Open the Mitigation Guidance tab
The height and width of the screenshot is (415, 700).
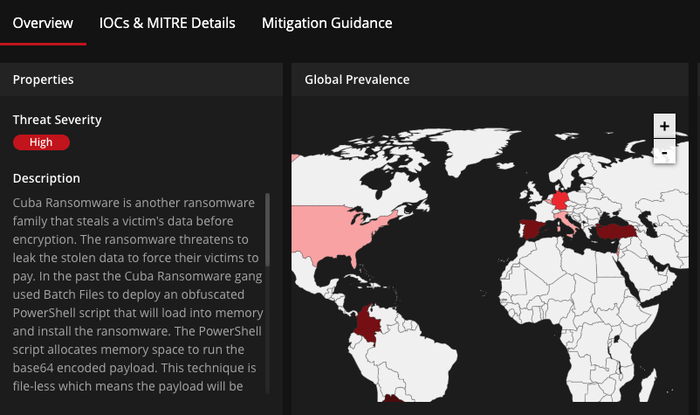click(327, 23)
